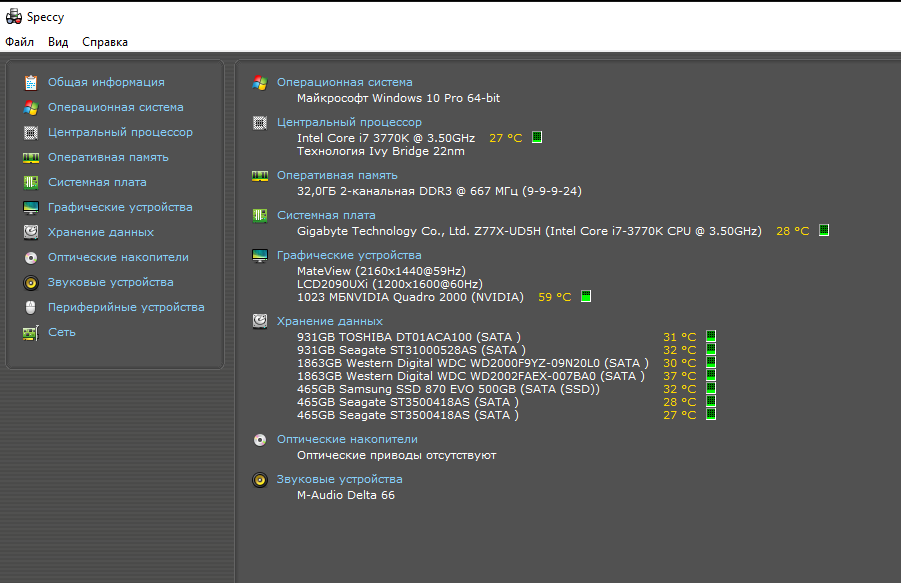Click the Майкрософт Windows 10 Pro 64-bit text
Viewport: 901px width, 583px height.
398,98
